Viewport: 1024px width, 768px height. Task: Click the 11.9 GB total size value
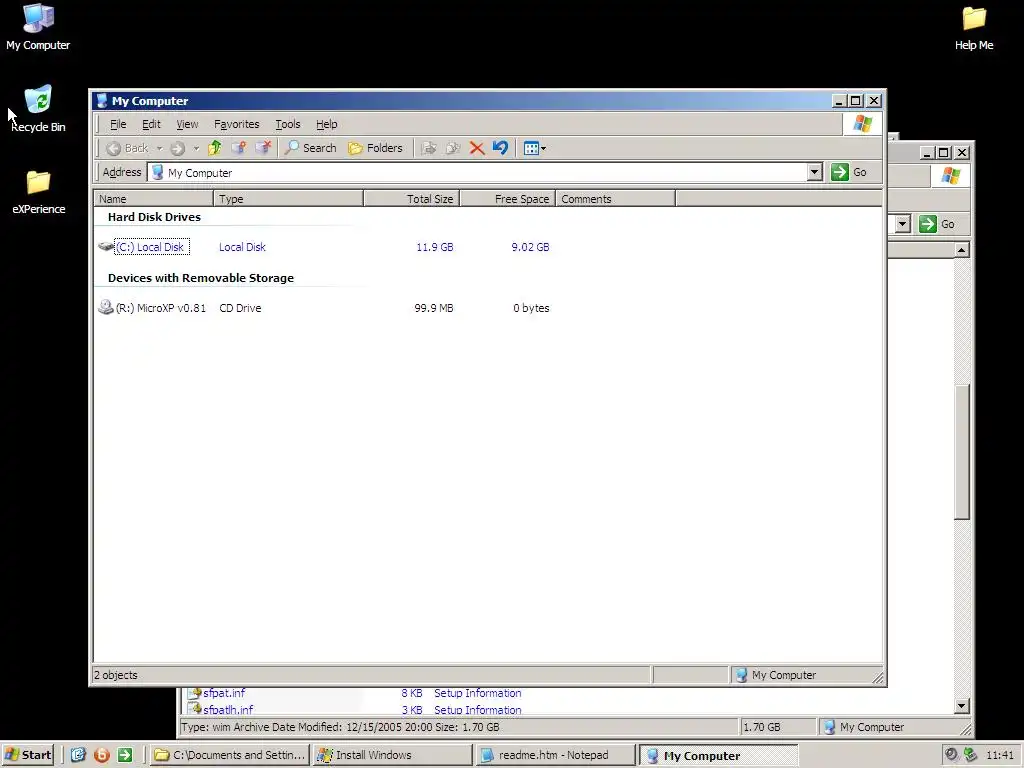pos(434,247)
